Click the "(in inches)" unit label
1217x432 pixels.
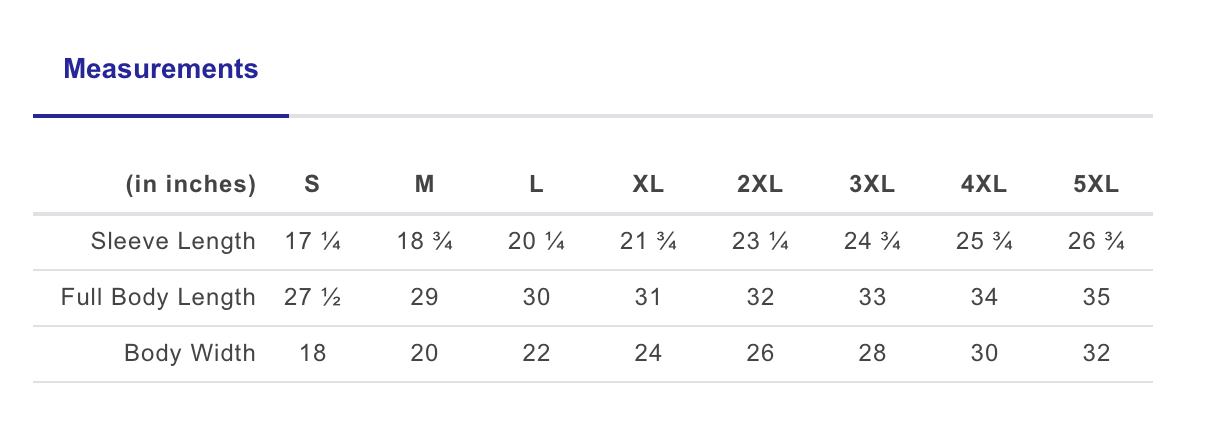pos(191,185)
